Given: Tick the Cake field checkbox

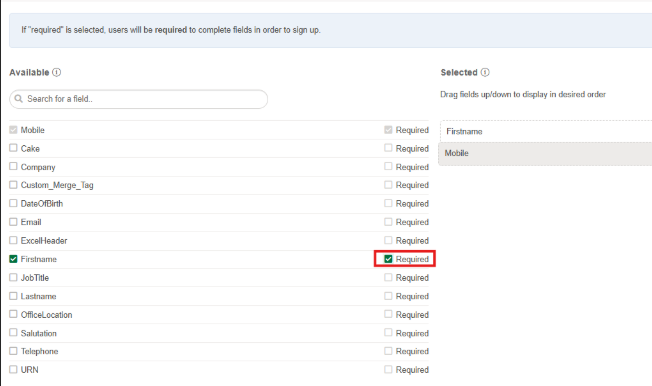Looking at the screenshot, I should pos(13,148).
